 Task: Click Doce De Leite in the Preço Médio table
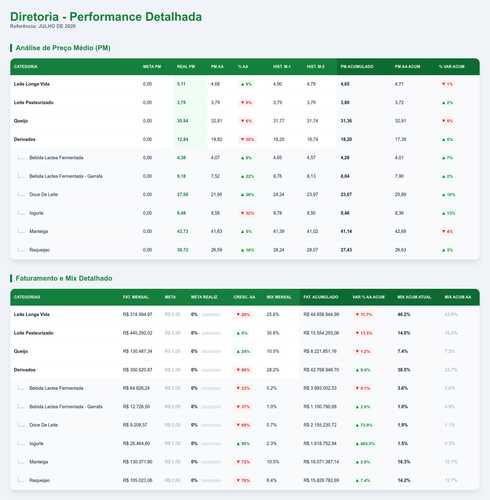tap(43, 195)
